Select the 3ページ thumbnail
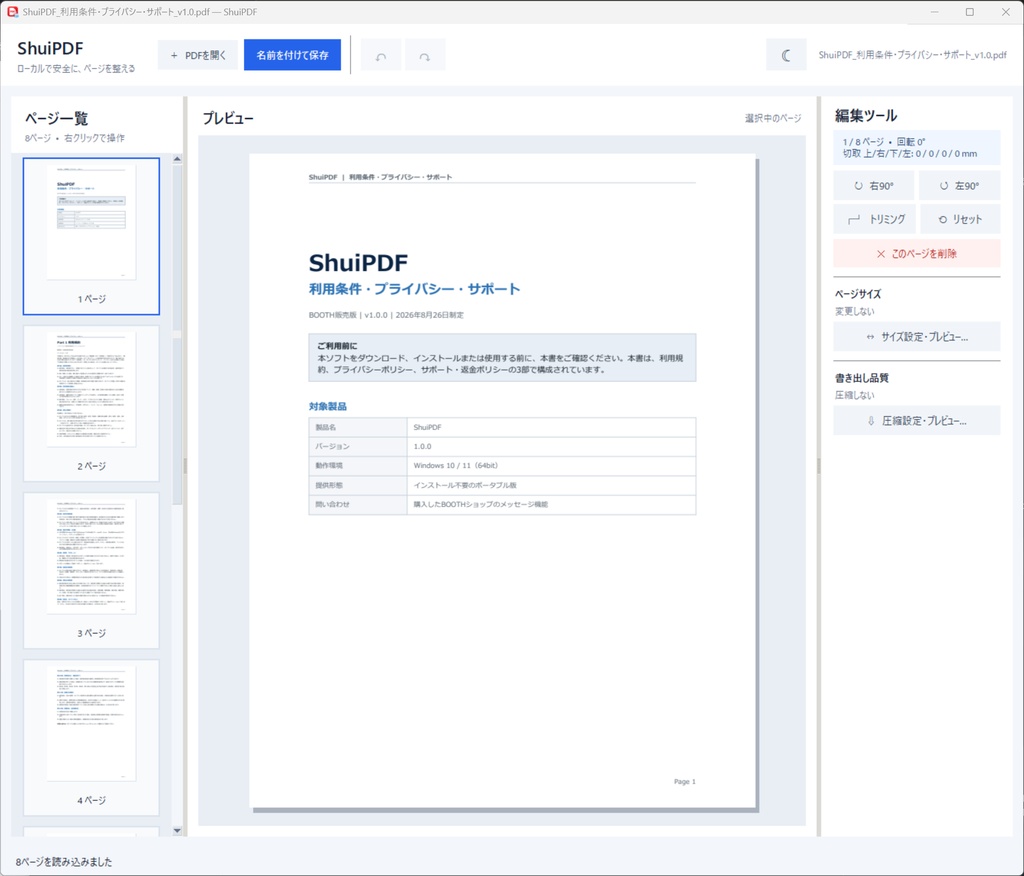Viewport: 1024px width, 876px height. [x=91, y=571]
